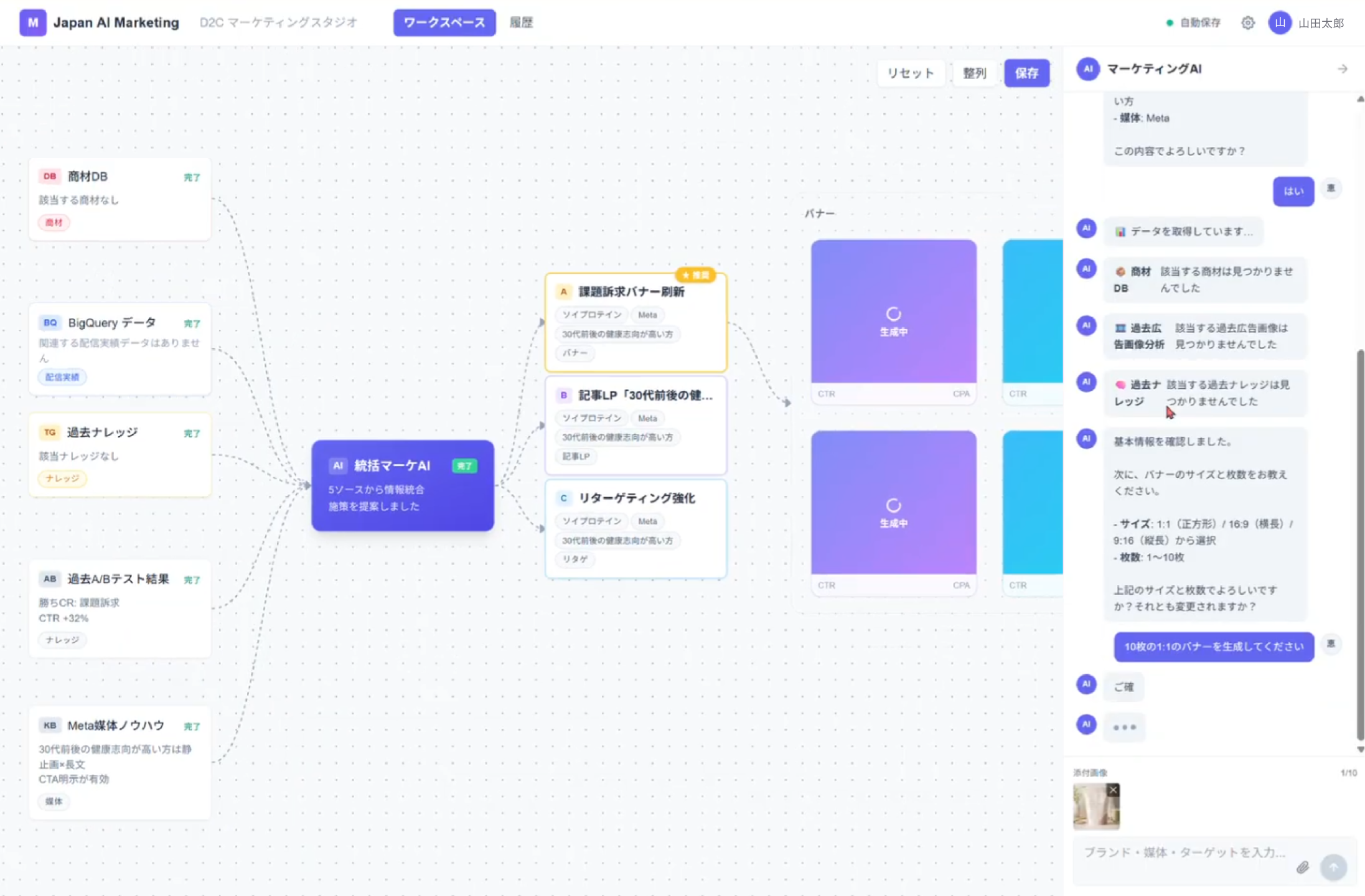Open the settings gear icon

1247,23
